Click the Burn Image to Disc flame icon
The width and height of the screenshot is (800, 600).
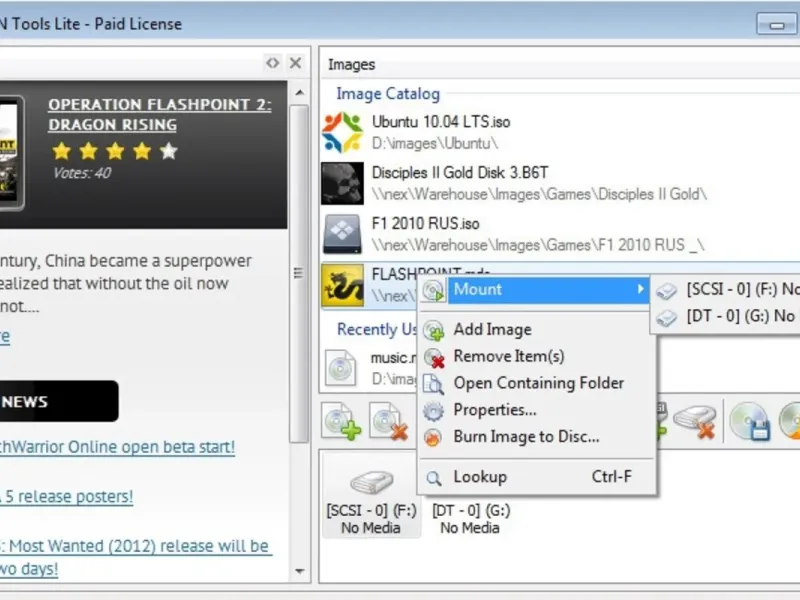[433, 438]
